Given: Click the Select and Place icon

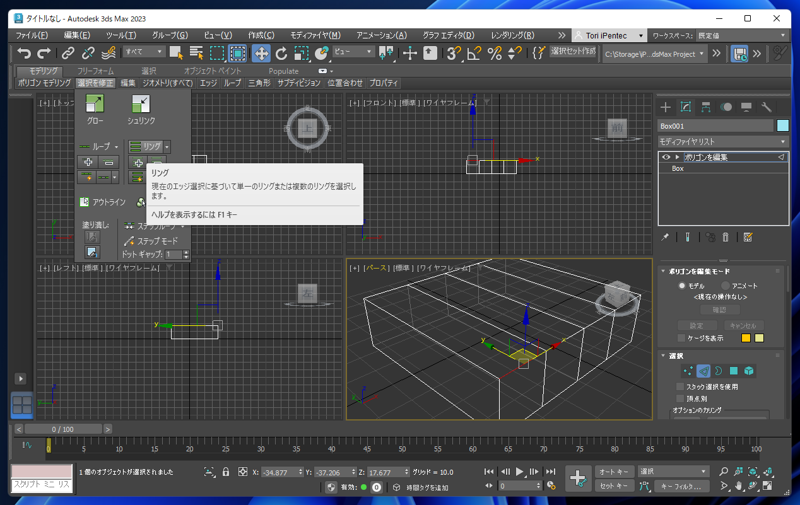Looking at the screenshot, I should click(321, 53).
